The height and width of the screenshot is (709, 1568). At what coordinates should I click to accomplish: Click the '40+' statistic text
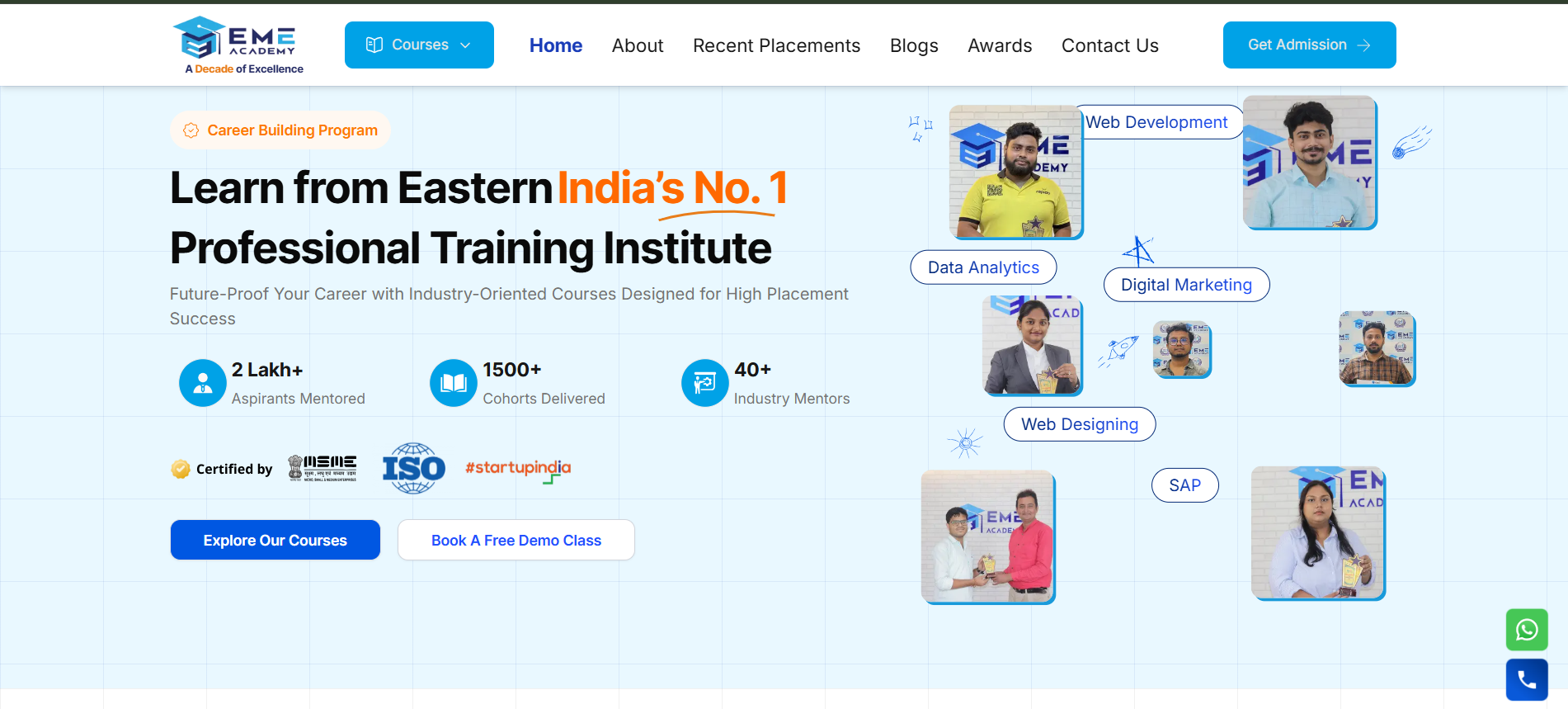pos(752,370)
